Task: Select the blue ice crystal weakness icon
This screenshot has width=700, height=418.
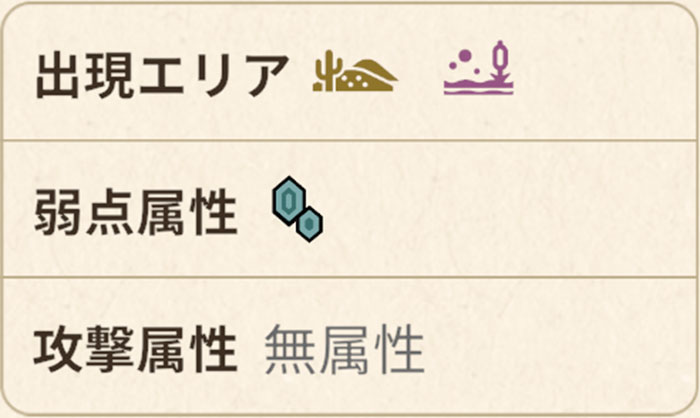Action: [x=296, y=208]
